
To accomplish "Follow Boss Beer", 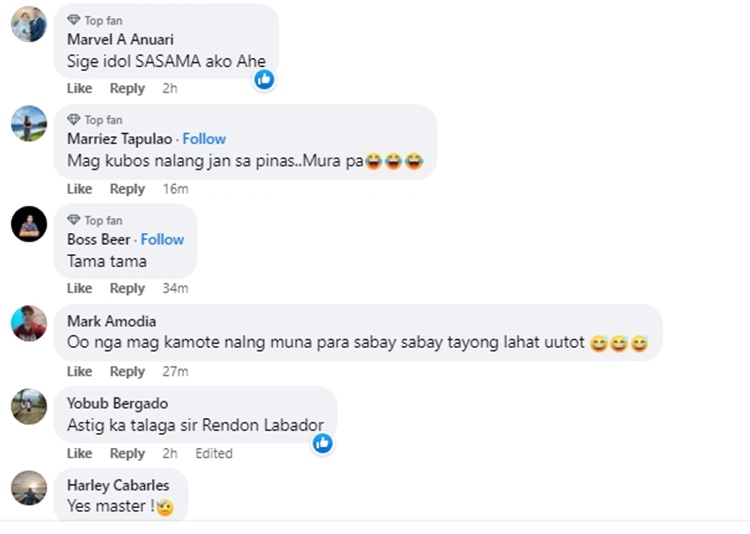I will click(x=162, y=240).
